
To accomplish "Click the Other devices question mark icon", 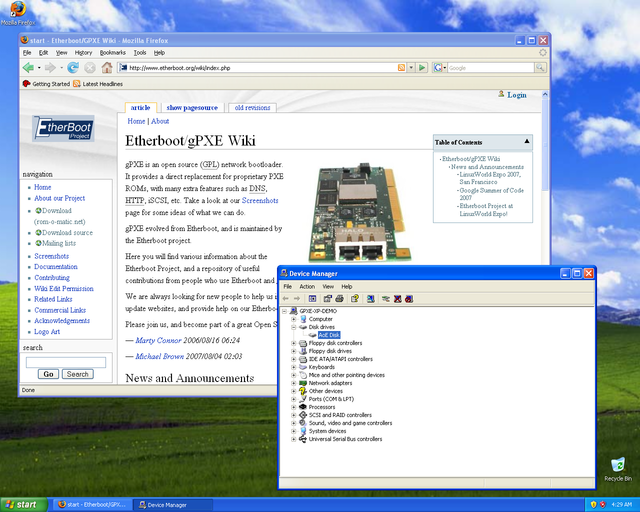I will point(303,391).
